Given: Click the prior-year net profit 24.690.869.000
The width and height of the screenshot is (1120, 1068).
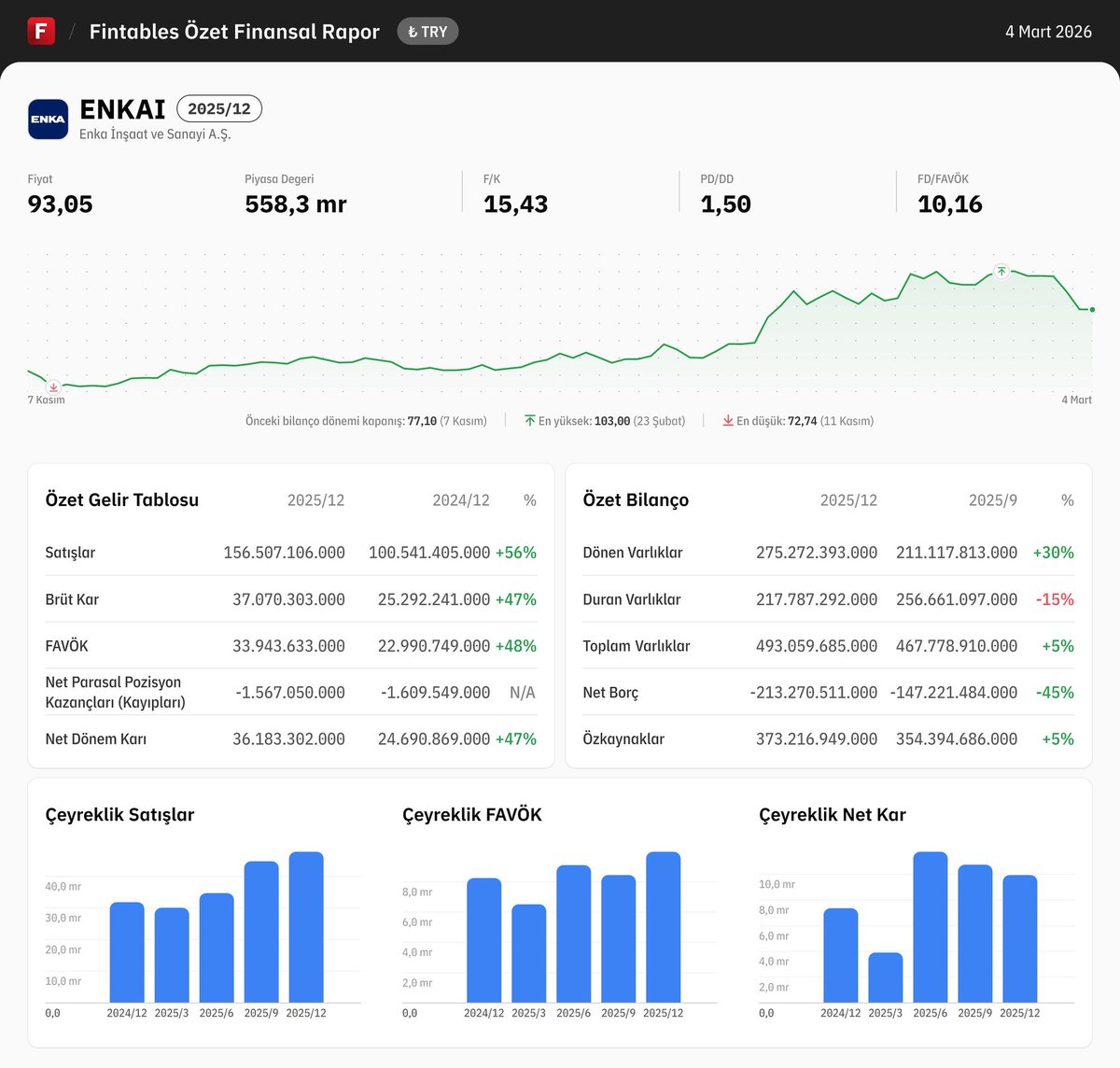Looking at the screenshot, I should 434,739.
